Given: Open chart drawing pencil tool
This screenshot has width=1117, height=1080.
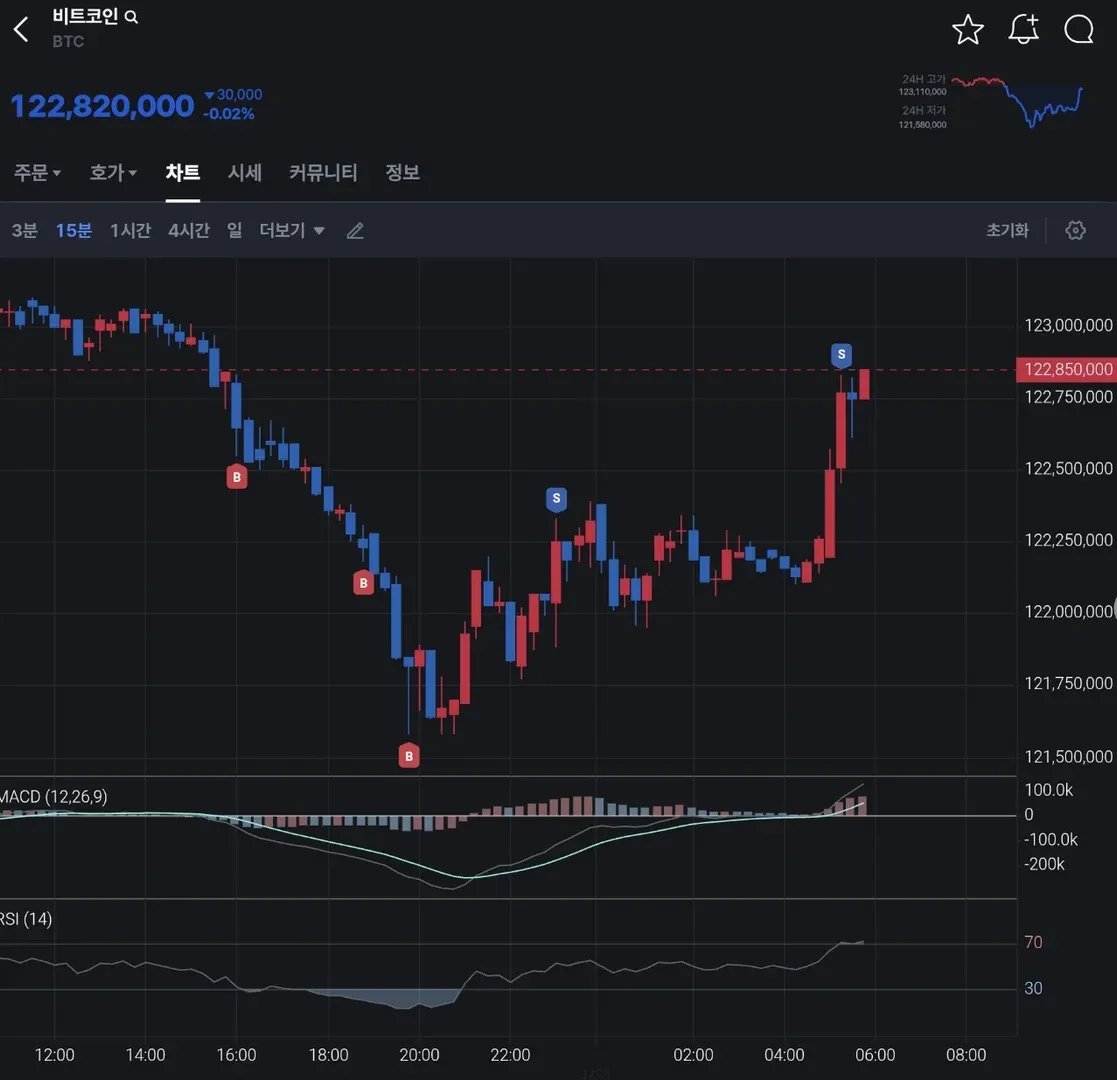Looking at the screenshot, I should (x=355, y=231).
